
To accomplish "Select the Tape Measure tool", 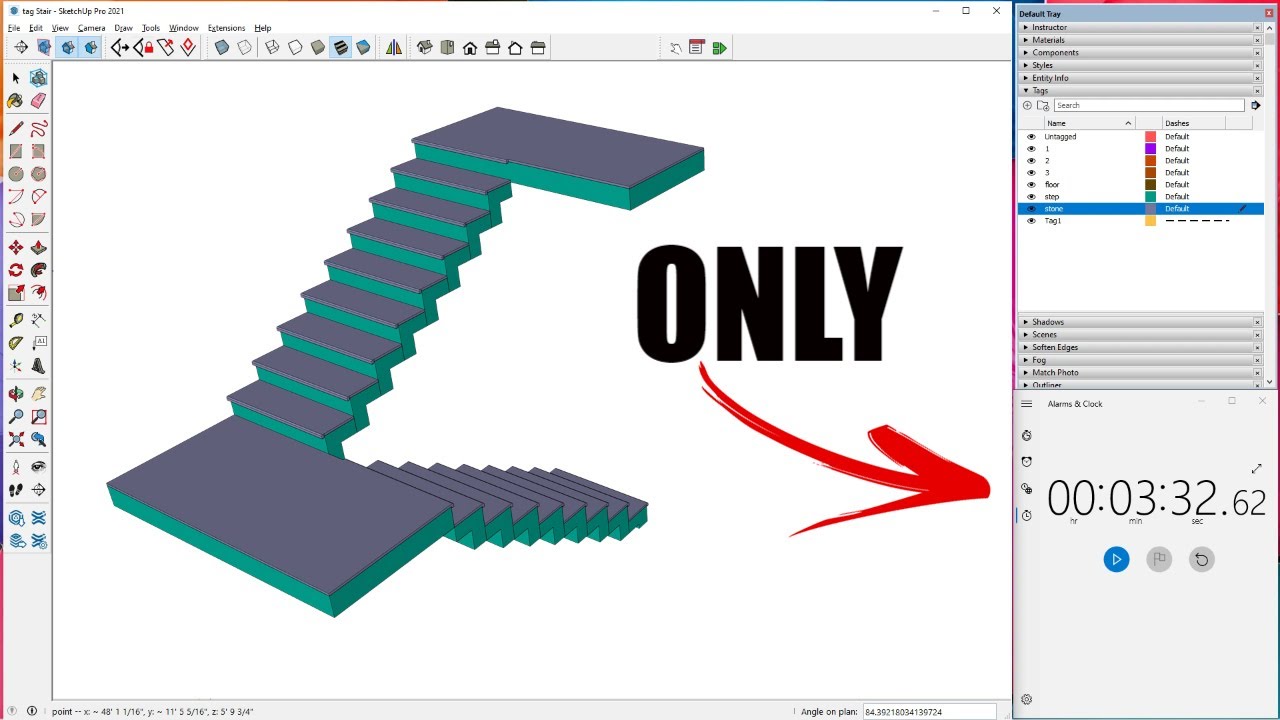I will click(x=16, y=320).
